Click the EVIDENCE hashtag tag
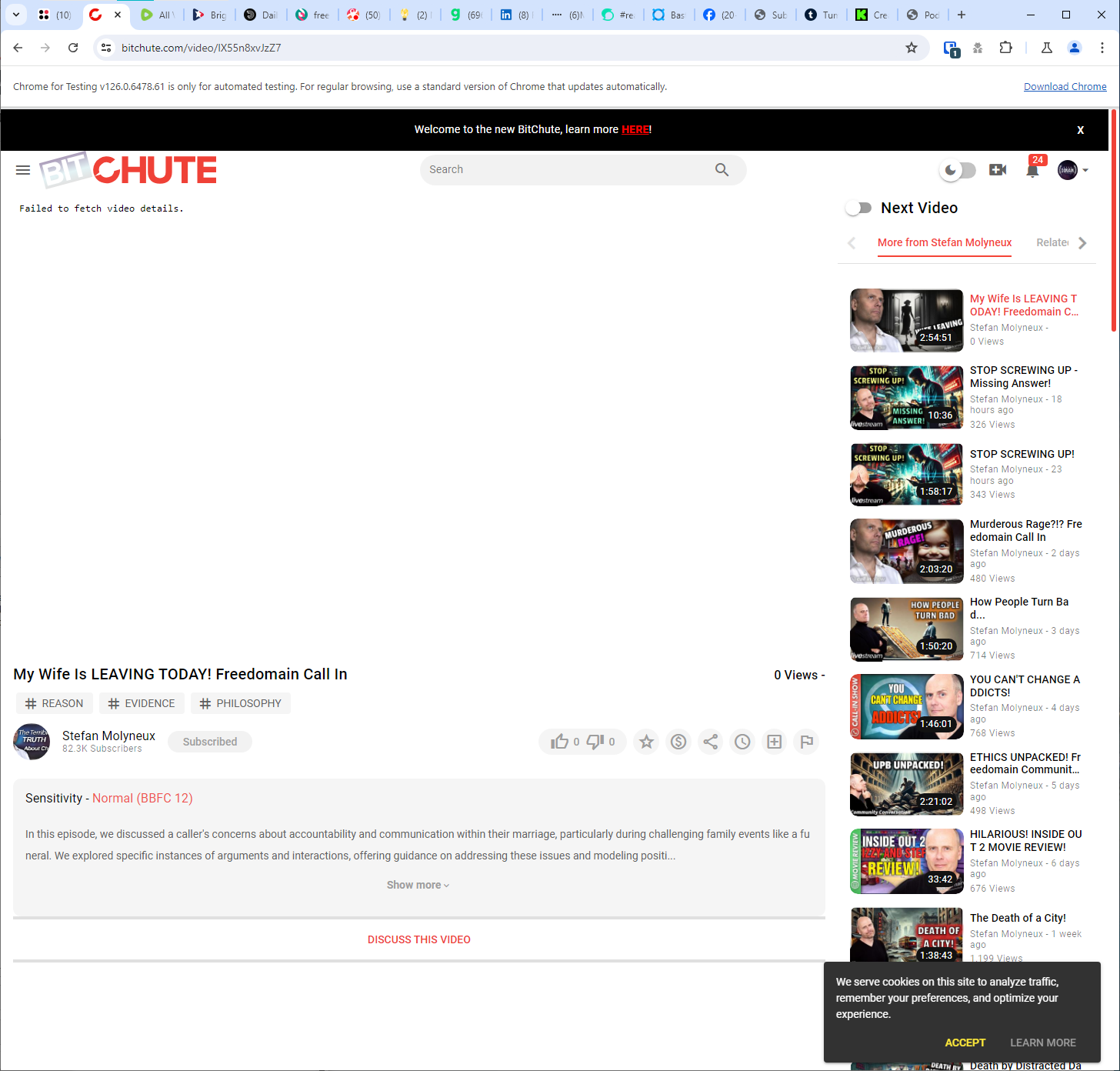This screenshot has height=1071, width=1120. [142, 703]
